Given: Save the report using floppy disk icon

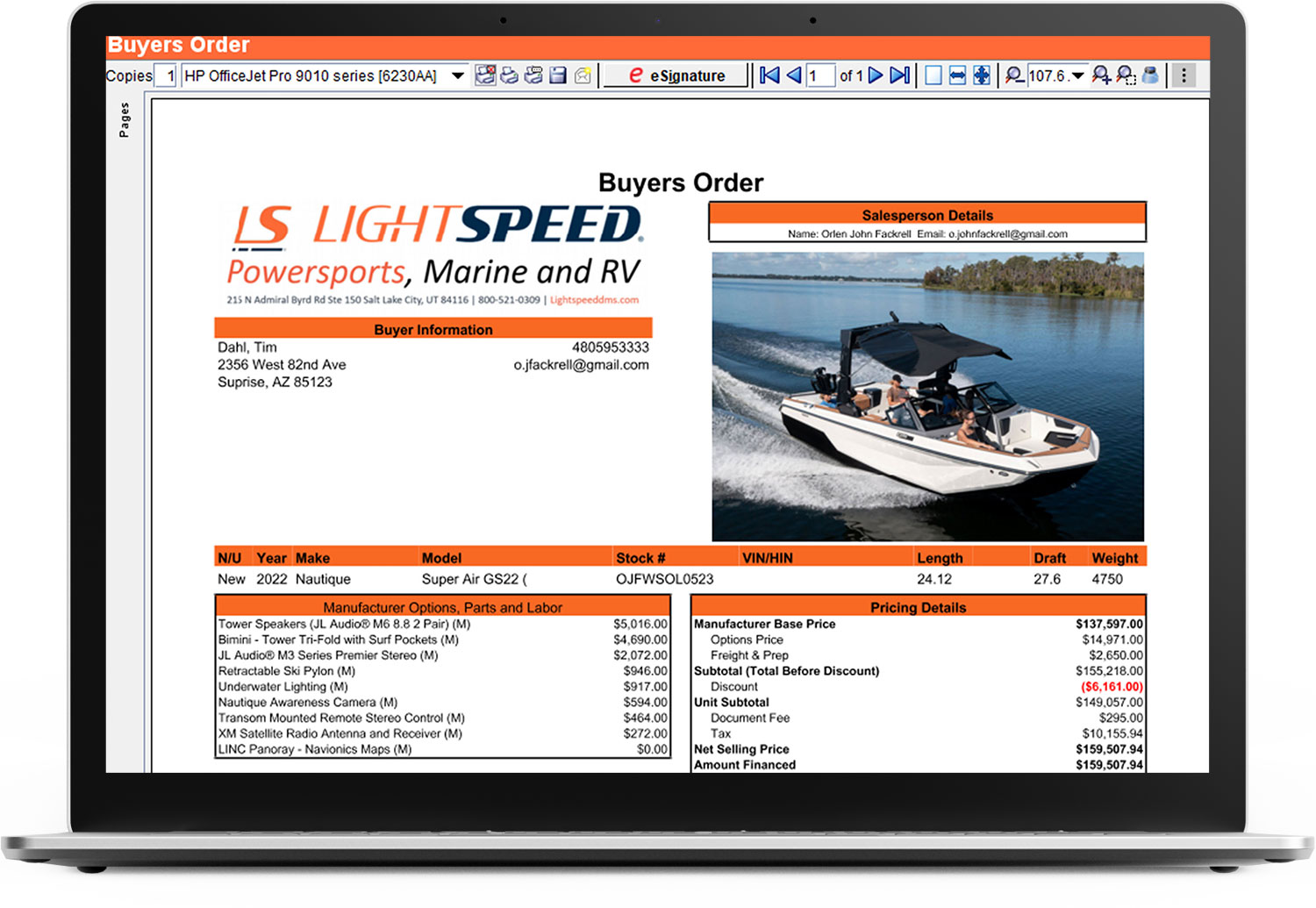Looking at the screenshot, I should tap(558, 75).
